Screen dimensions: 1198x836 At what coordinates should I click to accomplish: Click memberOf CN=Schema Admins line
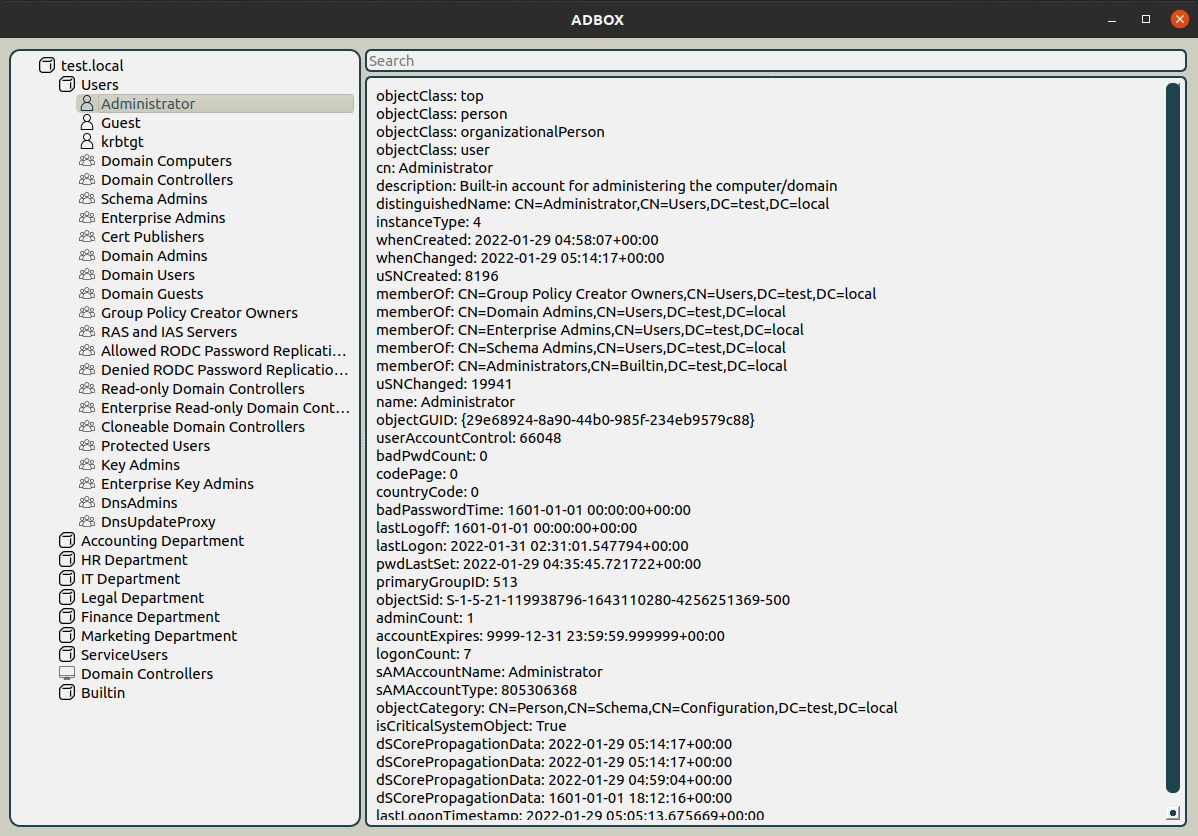point(581,348)
